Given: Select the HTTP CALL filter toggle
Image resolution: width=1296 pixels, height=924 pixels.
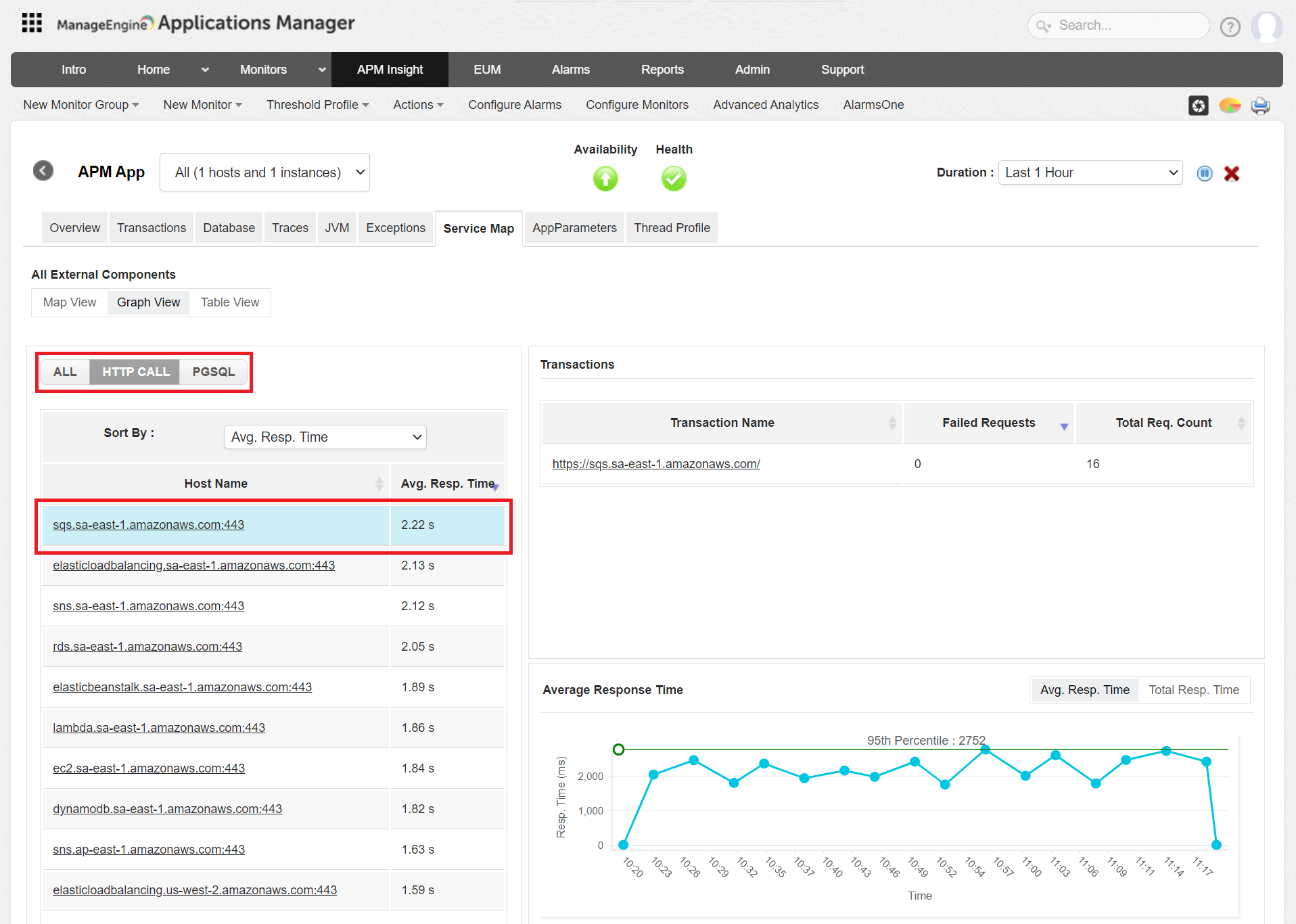Looking at the screenshot, I should pyautogui.click(x=135, y=371).
